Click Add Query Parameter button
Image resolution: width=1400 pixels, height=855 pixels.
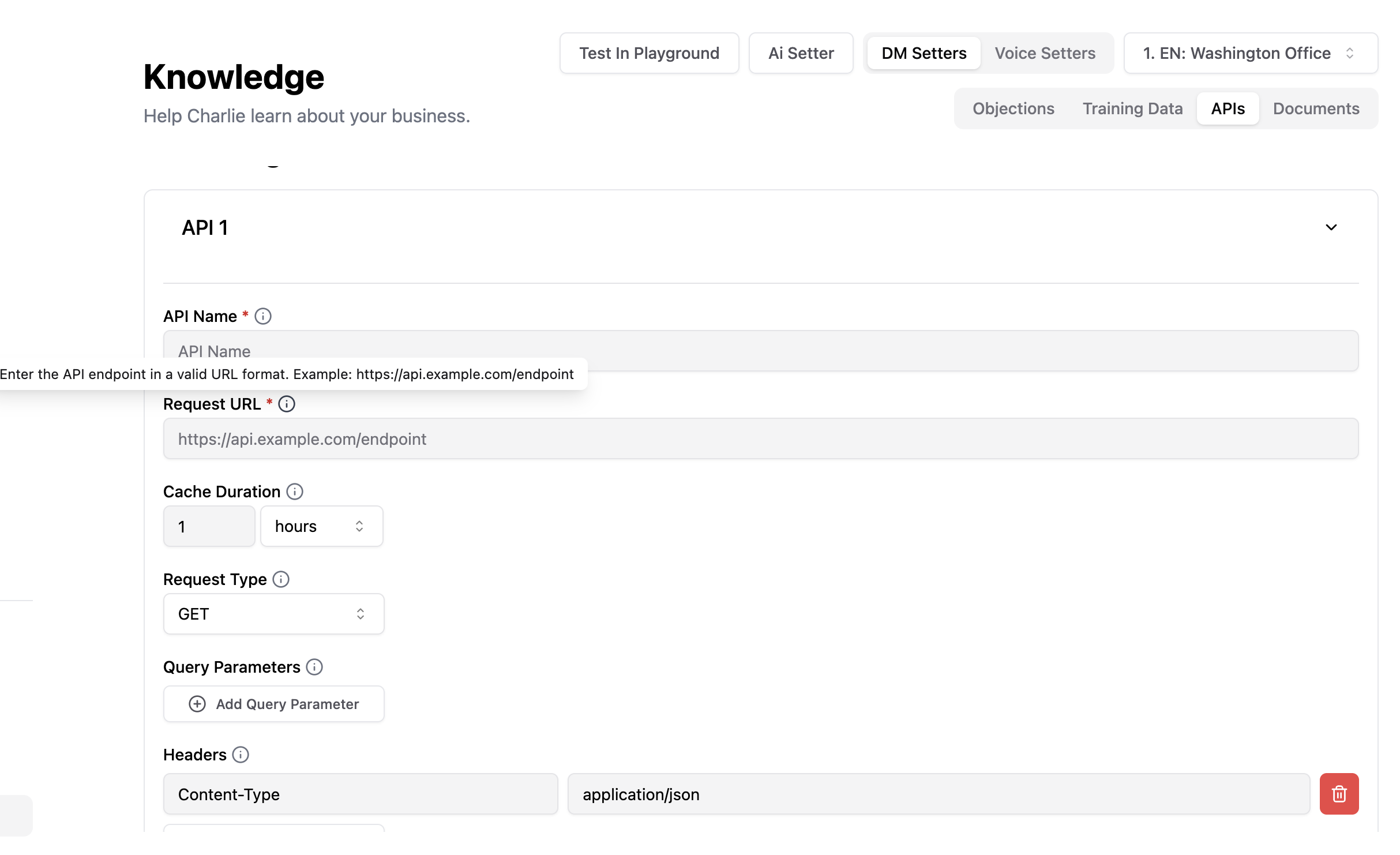[273, 704]
